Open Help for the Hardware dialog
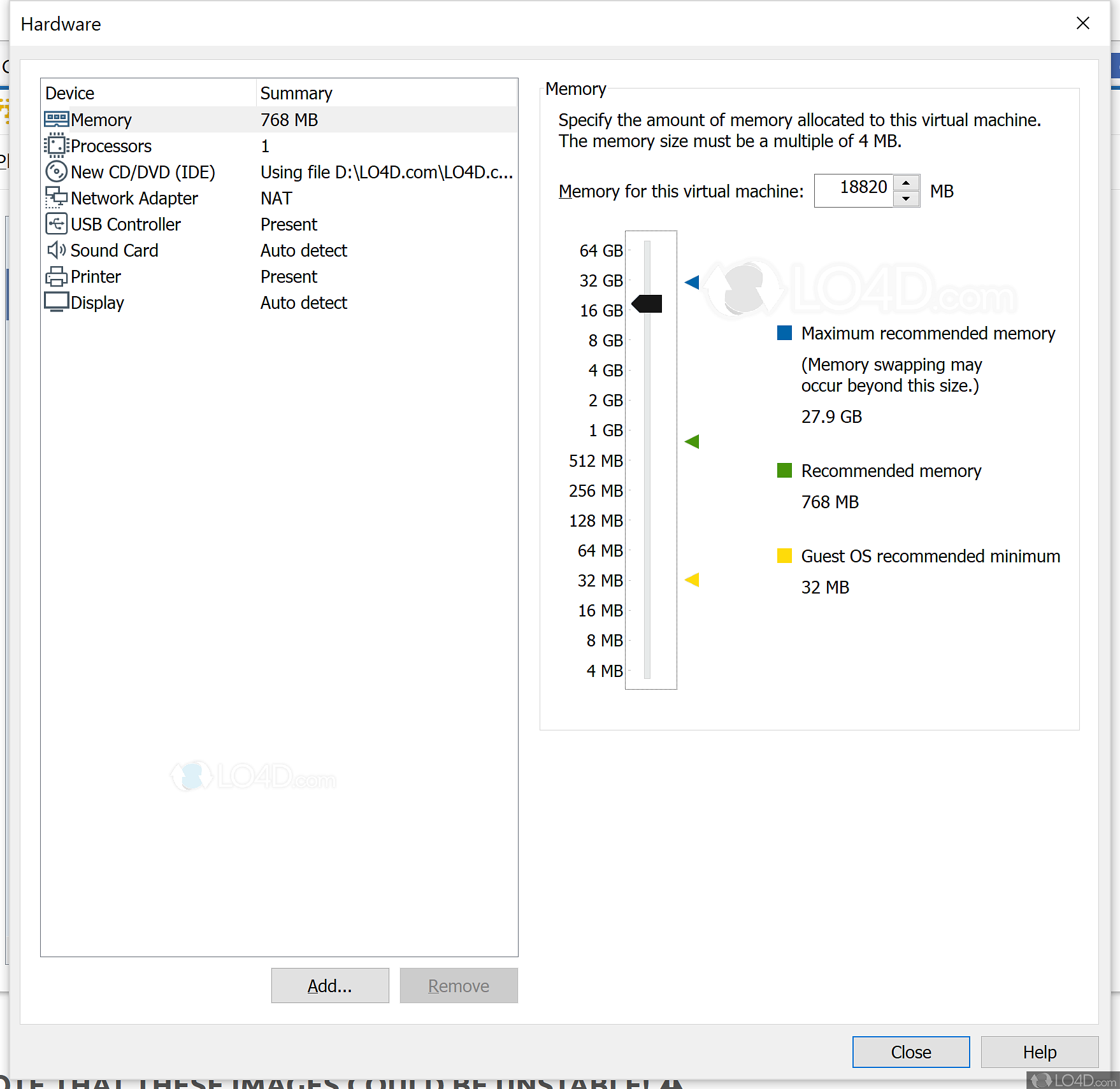 (1039, 1051)
